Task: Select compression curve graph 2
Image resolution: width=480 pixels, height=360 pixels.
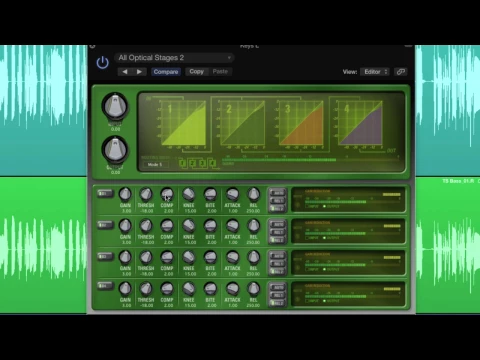Action: point(243,124)
